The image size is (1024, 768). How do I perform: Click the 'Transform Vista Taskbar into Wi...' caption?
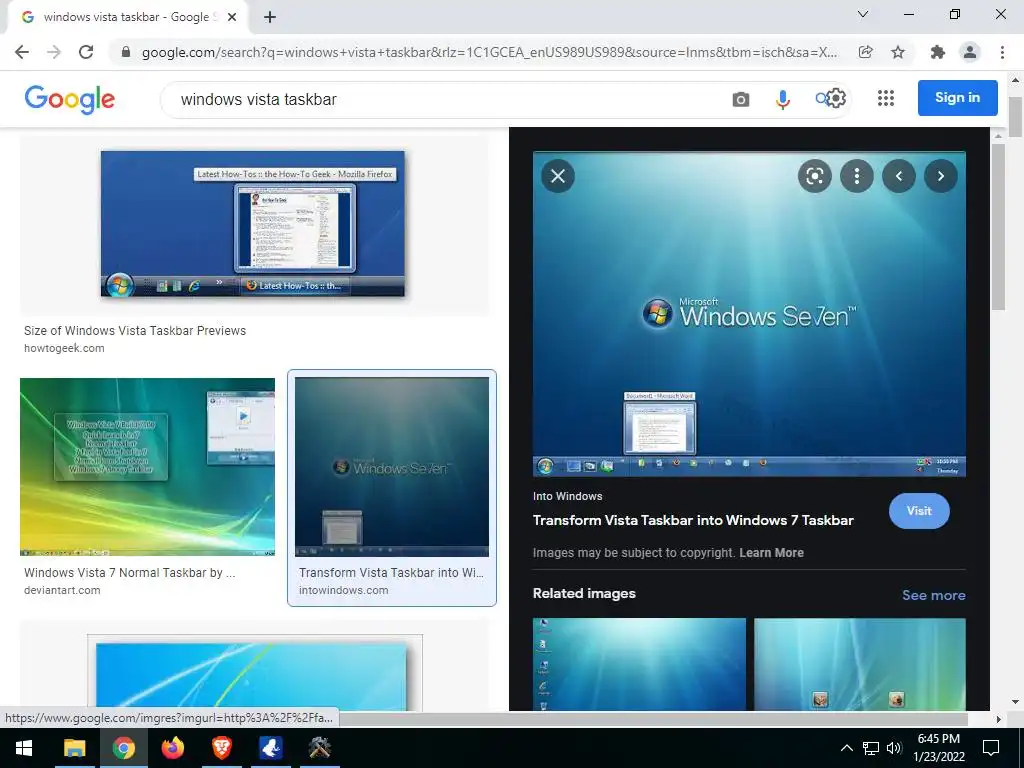(391, 573)
